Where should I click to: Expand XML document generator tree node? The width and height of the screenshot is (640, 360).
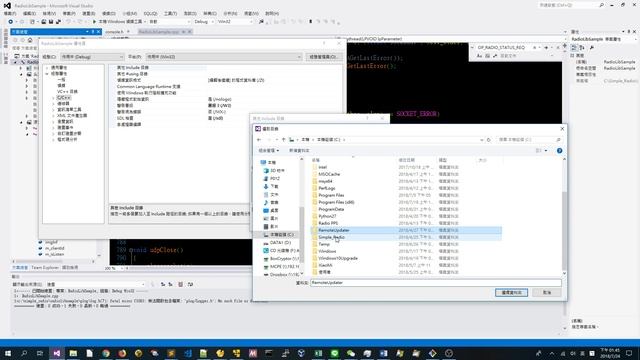click(x=53, y=116)
